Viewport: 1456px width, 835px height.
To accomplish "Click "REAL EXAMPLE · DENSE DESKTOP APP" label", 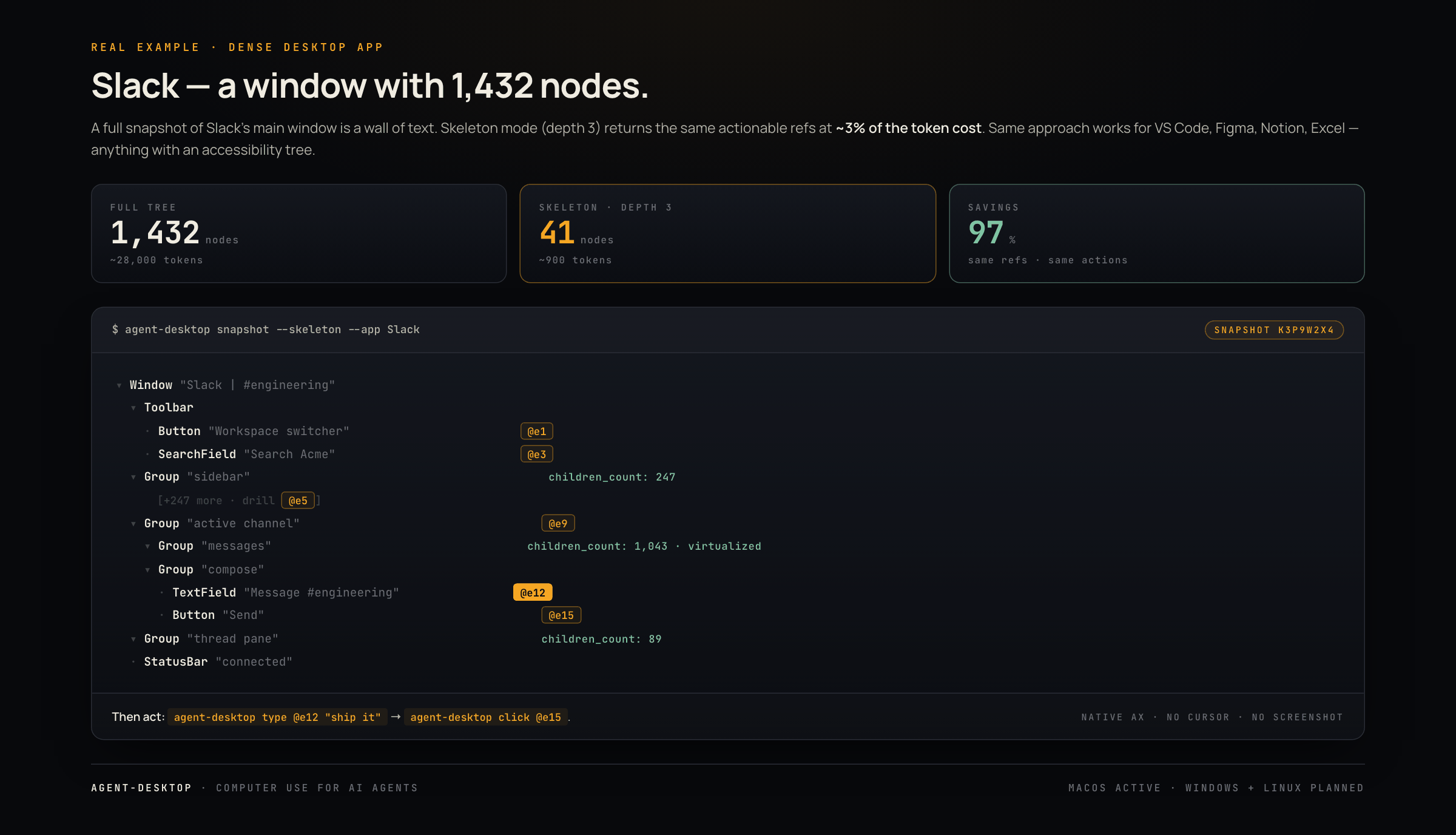I will pyautogui.click(x=237, y=47).
